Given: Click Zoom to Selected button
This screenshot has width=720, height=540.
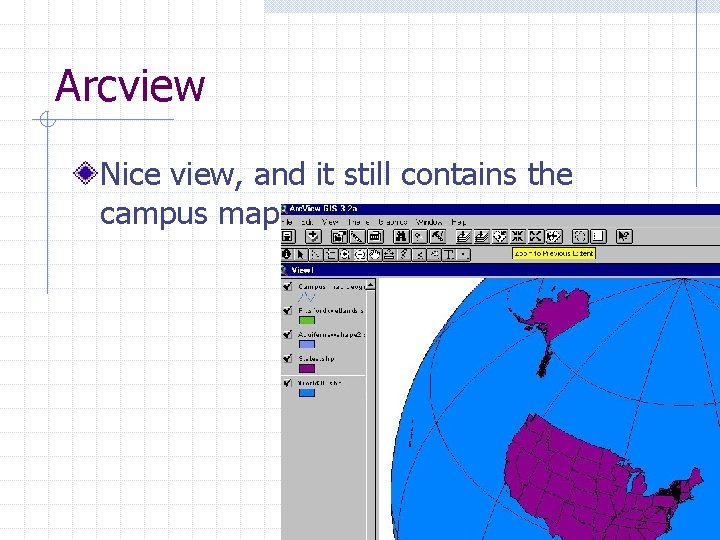Looking at the screenshot, I should point(500,236).
